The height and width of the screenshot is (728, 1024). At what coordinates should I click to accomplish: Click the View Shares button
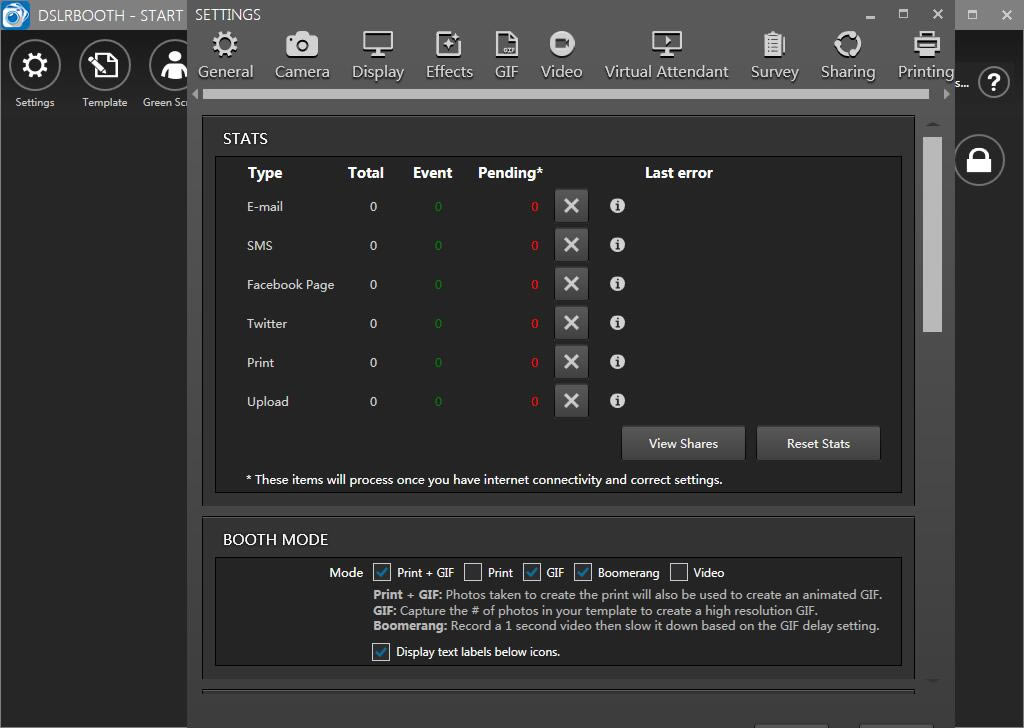pyautogui.click(x=683, y=443)
